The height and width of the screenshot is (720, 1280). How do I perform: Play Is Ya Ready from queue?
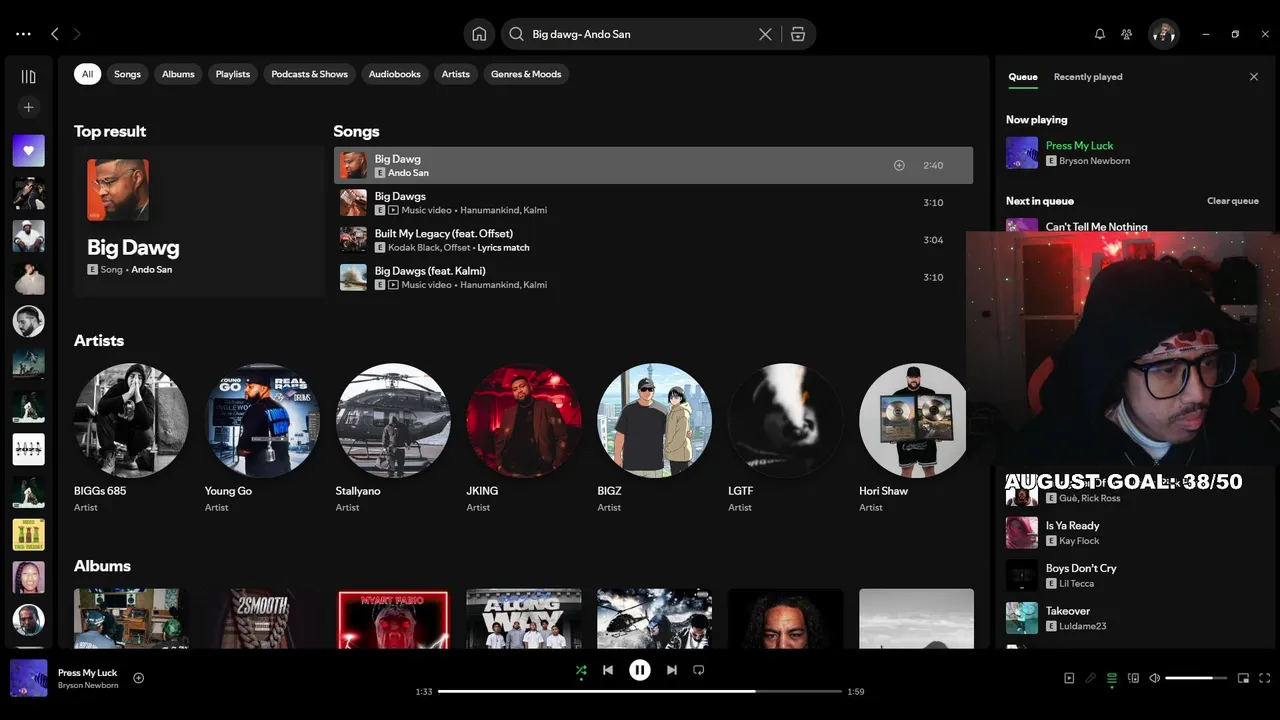1132,533
